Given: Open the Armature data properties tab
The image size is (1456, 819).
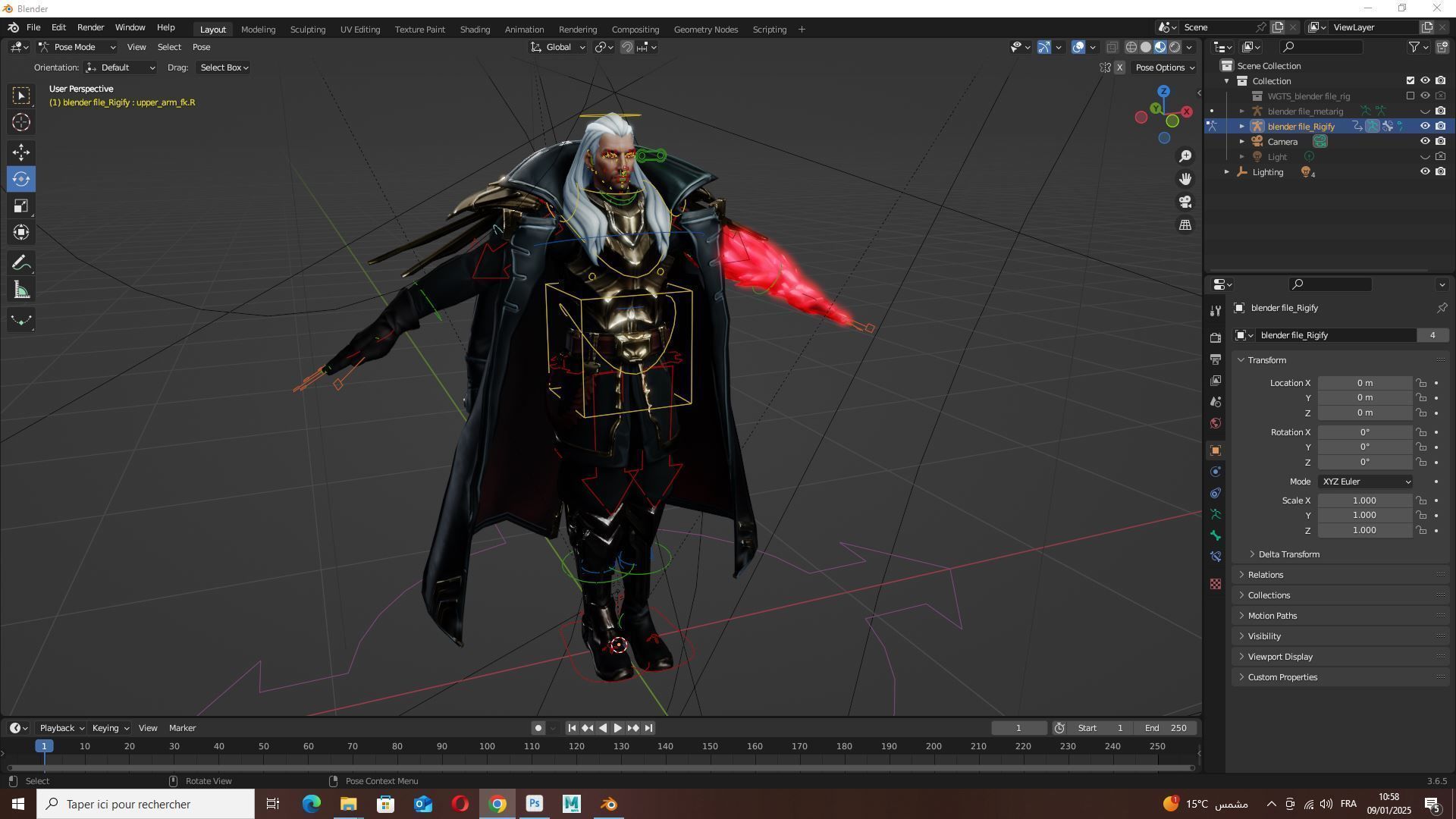Looking at the screenshot, I should coord(1216,514).
